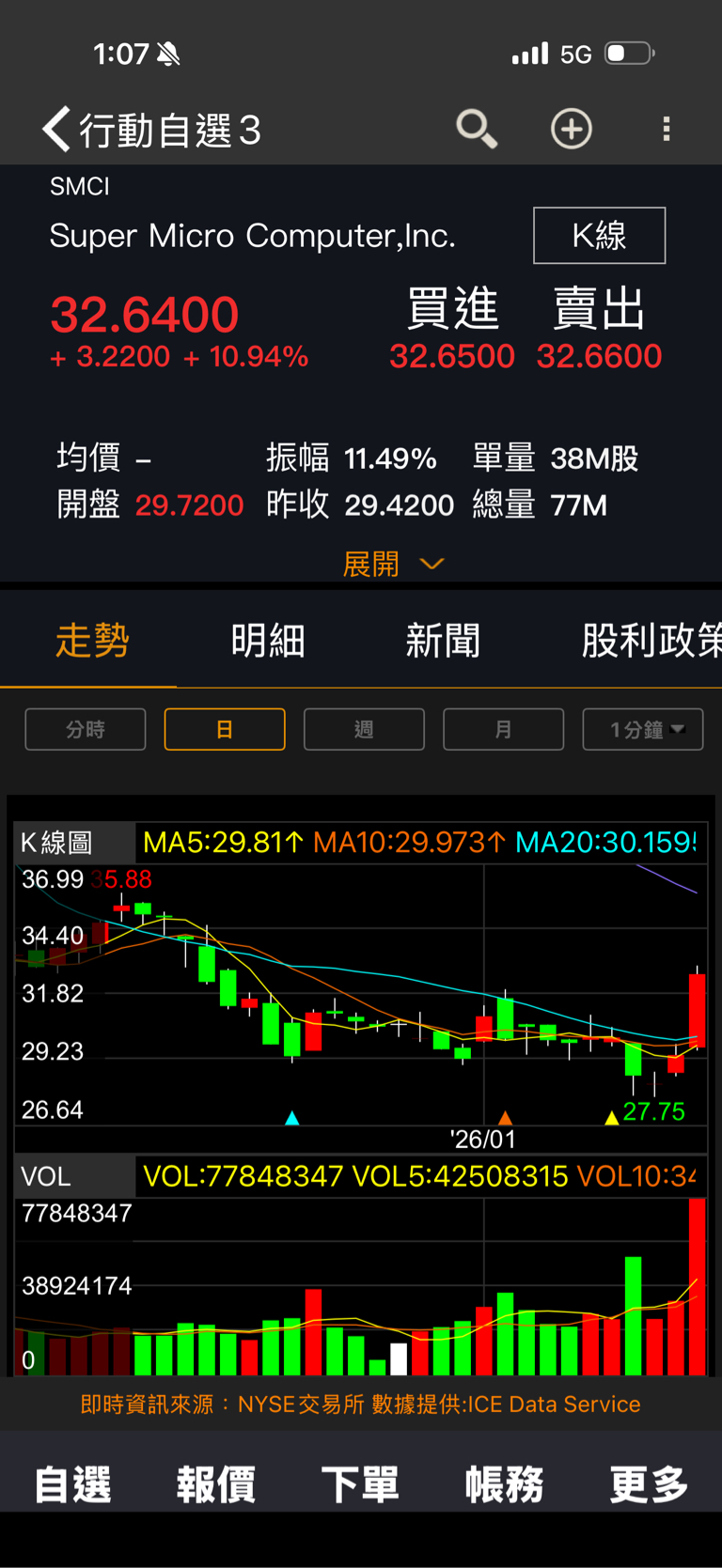Image resolution: width=722 pixels, height=1568 pixels.
Task: Tap the white volume bar
Action: click(399, 1359)
